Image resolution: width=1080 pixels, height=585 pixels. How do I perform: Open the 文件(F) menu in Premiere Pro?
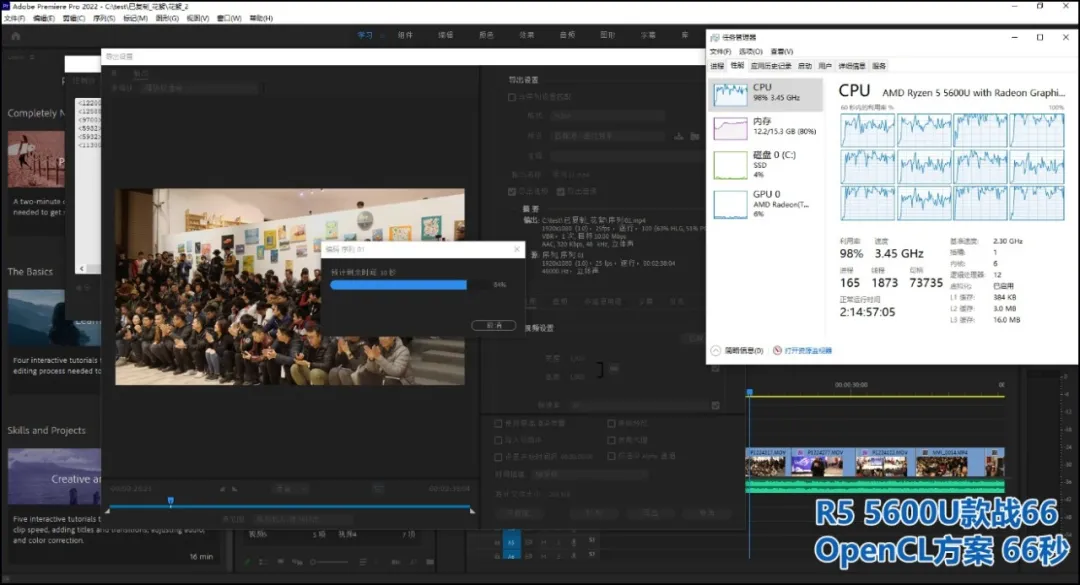click(x=14, y=19)
